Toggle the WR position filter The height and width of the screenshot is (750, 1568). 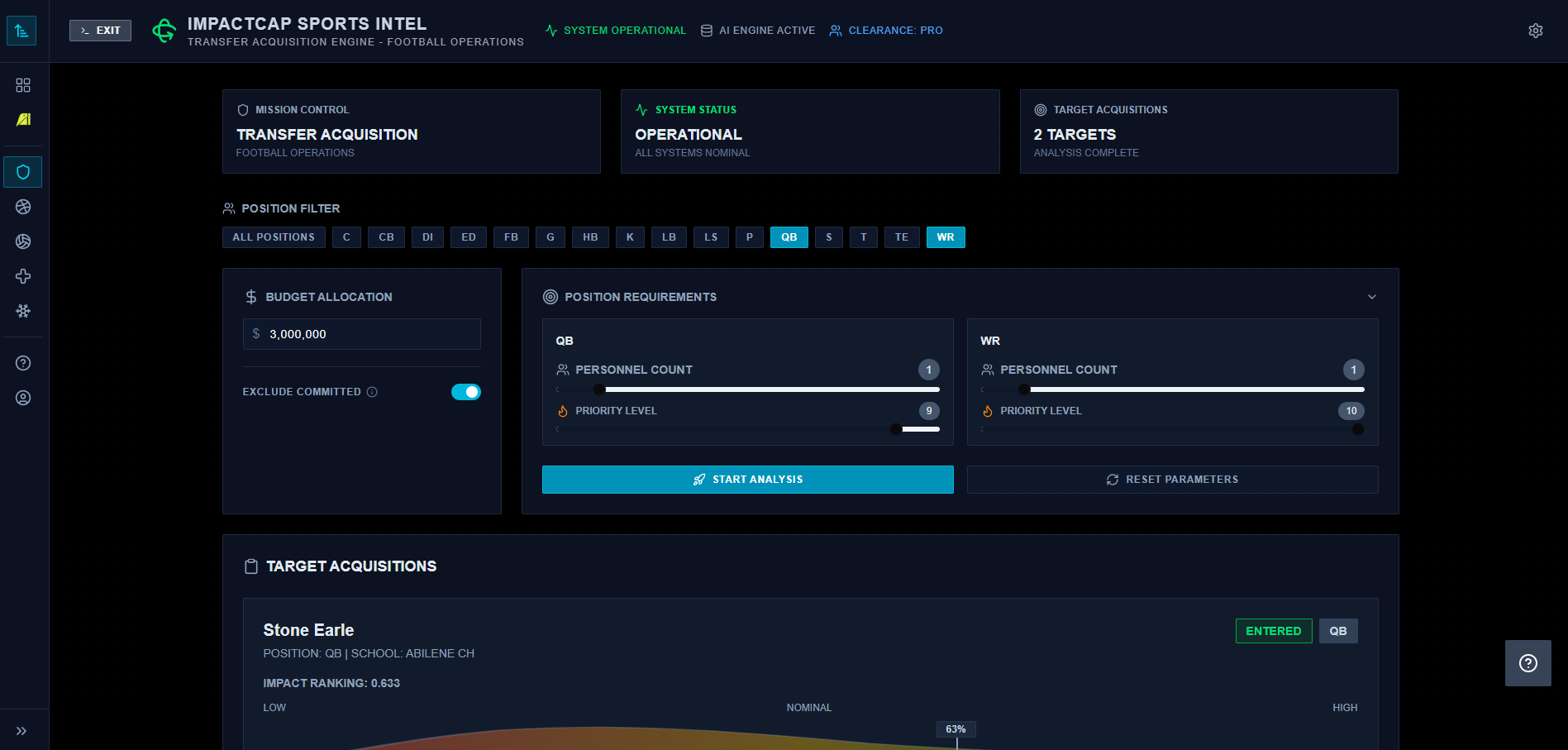pyautogui.click(x=946, y=237)
